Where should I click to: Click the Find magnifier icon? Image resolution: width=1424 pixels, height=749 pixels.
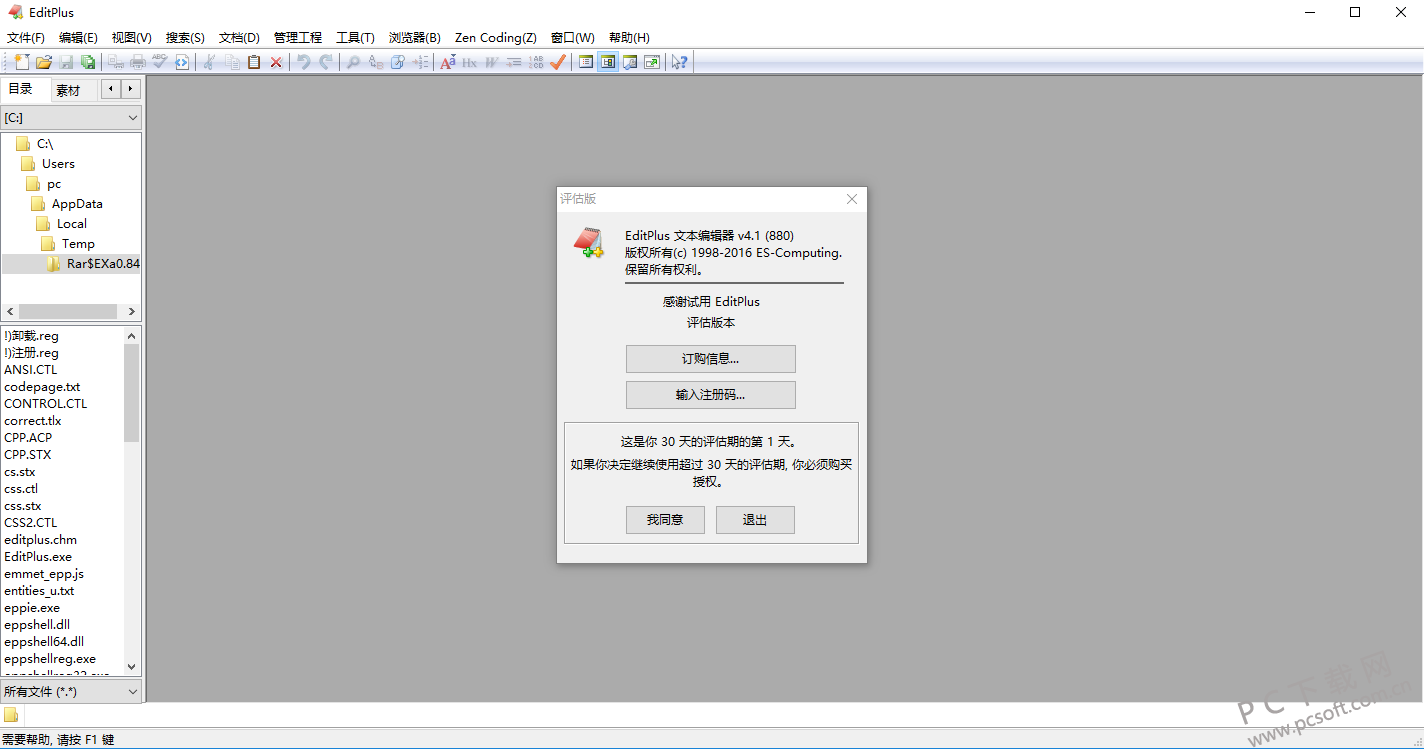(x=353, y=62)
